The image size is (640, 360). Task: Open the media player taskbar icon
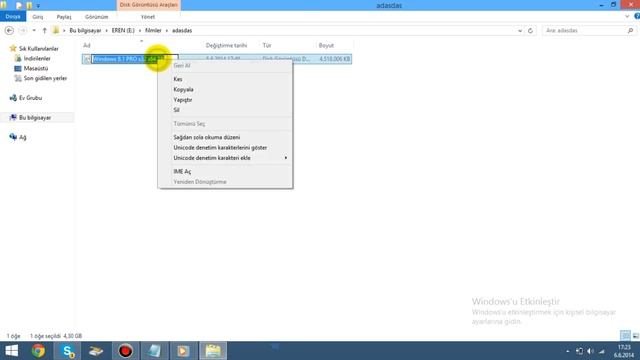(x=183, y=351)
